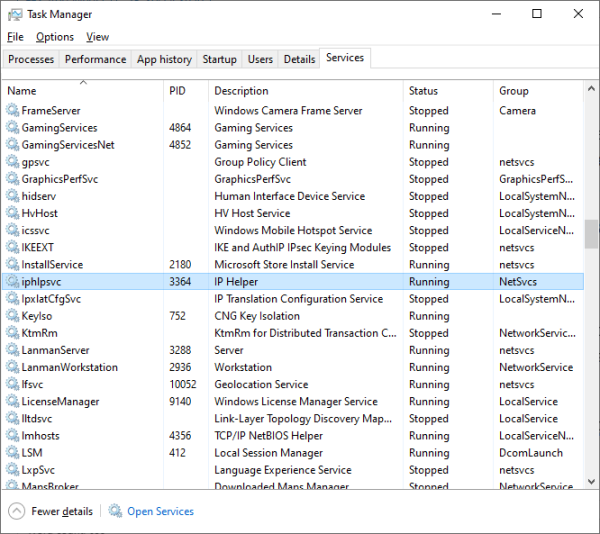Sort services by Status column header
600x534 pixels.
pos(423,91)
